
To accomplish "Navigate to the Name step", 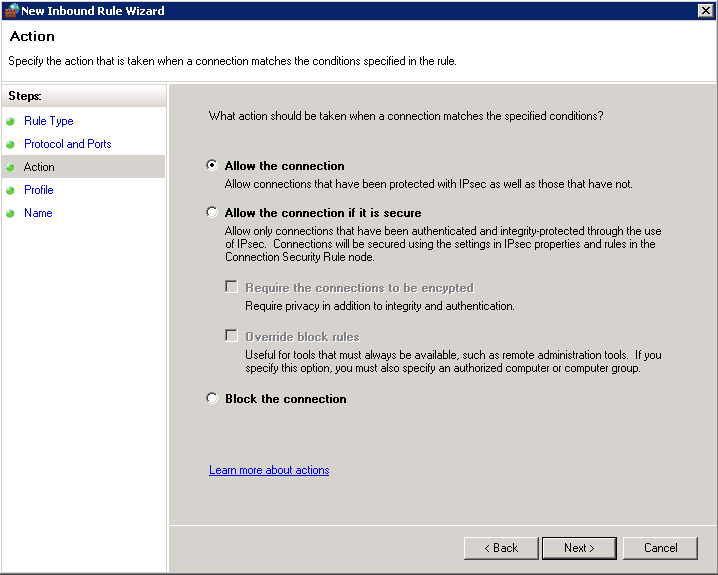I will [x=37, y=213].
